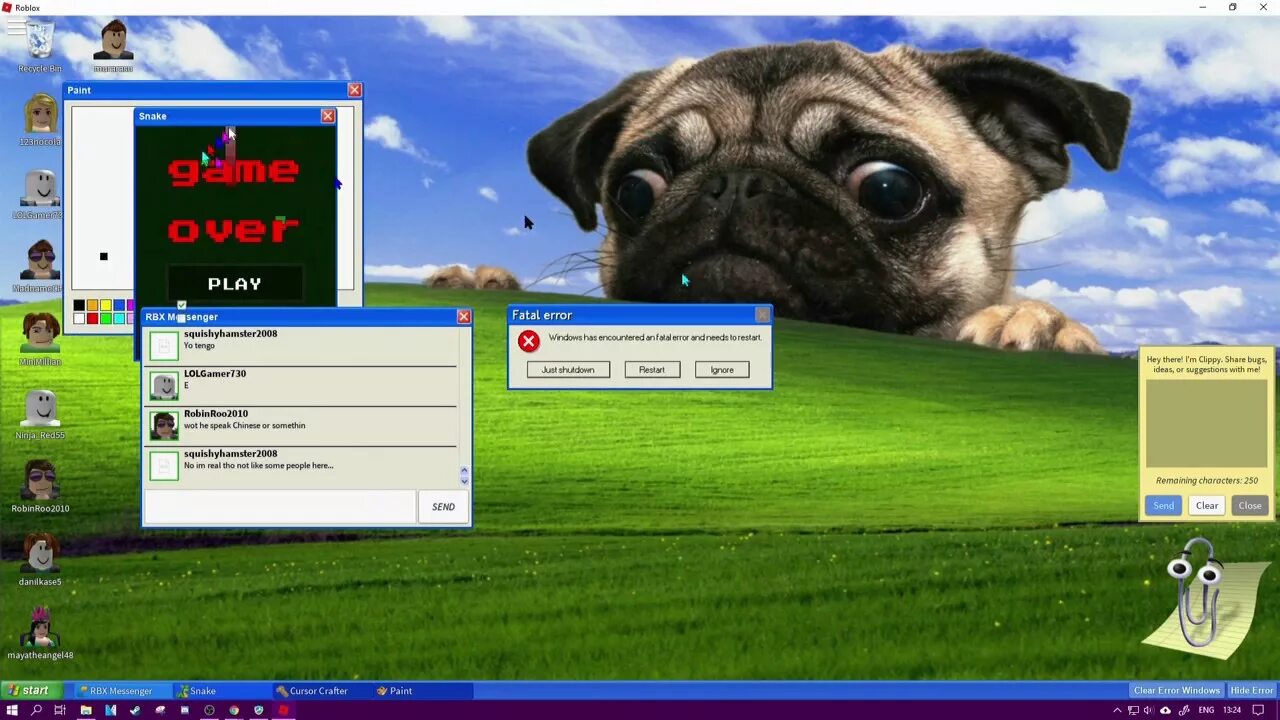Select the danilkase5 avatar desktop icon

point(40,558)
